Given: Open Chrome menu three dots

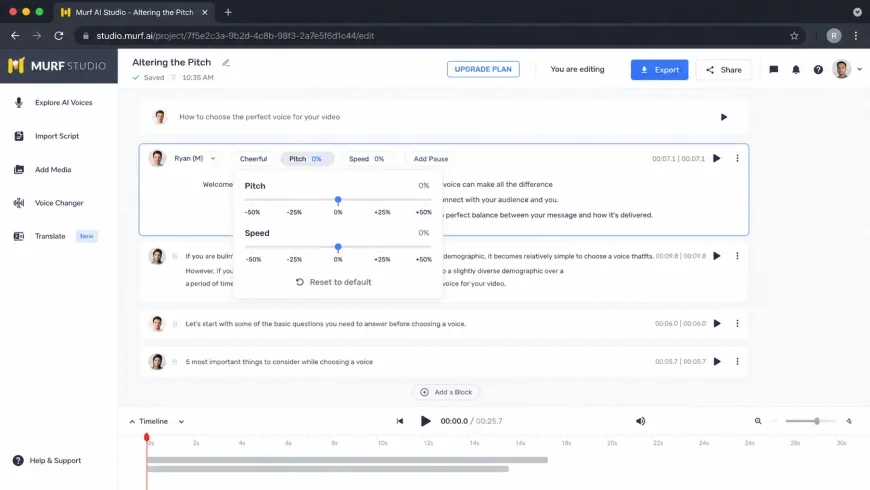Looking at the screenshot, I should tap(856, 36).
